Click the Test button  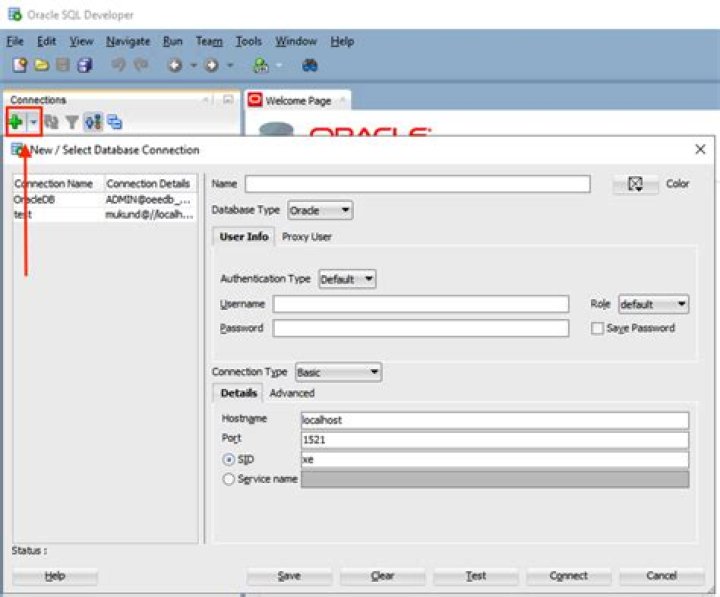(476, 576)
